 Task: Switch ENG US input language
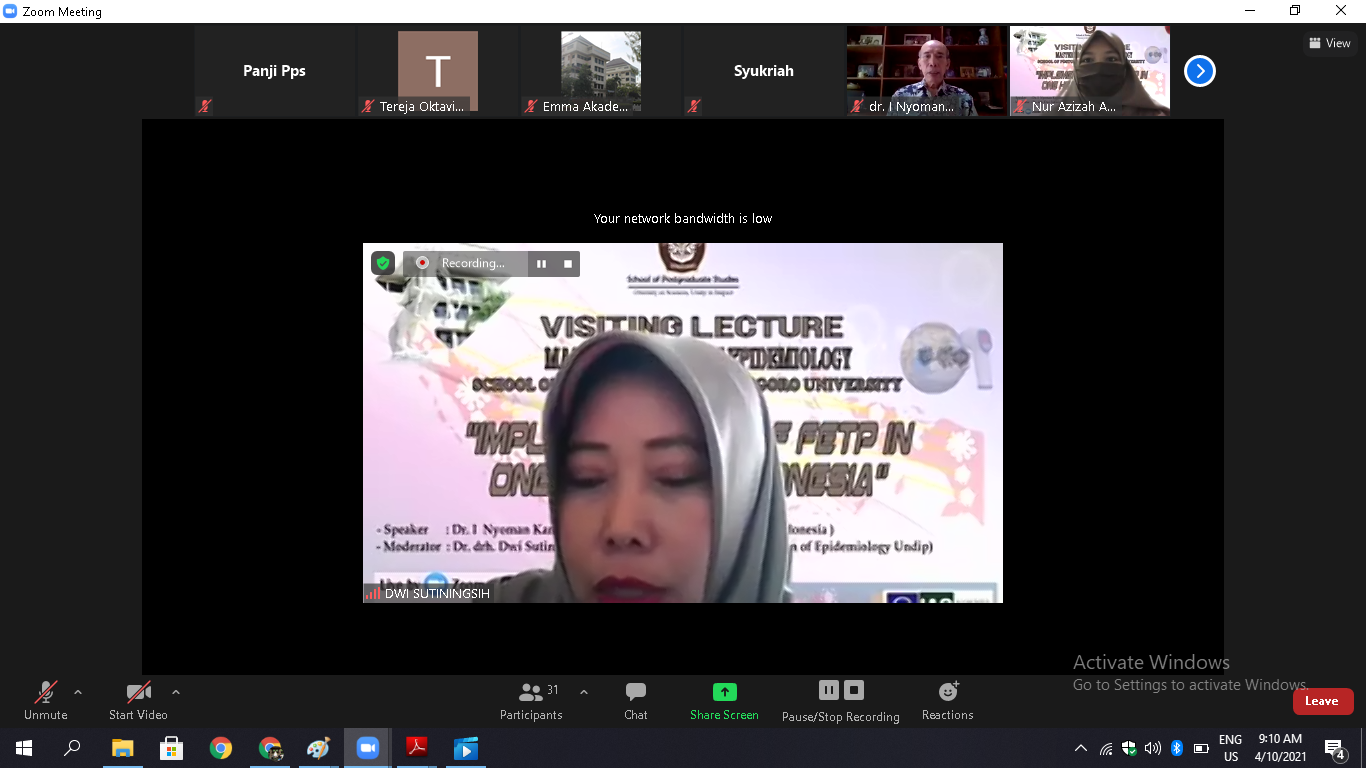[x=1230, y=748]
